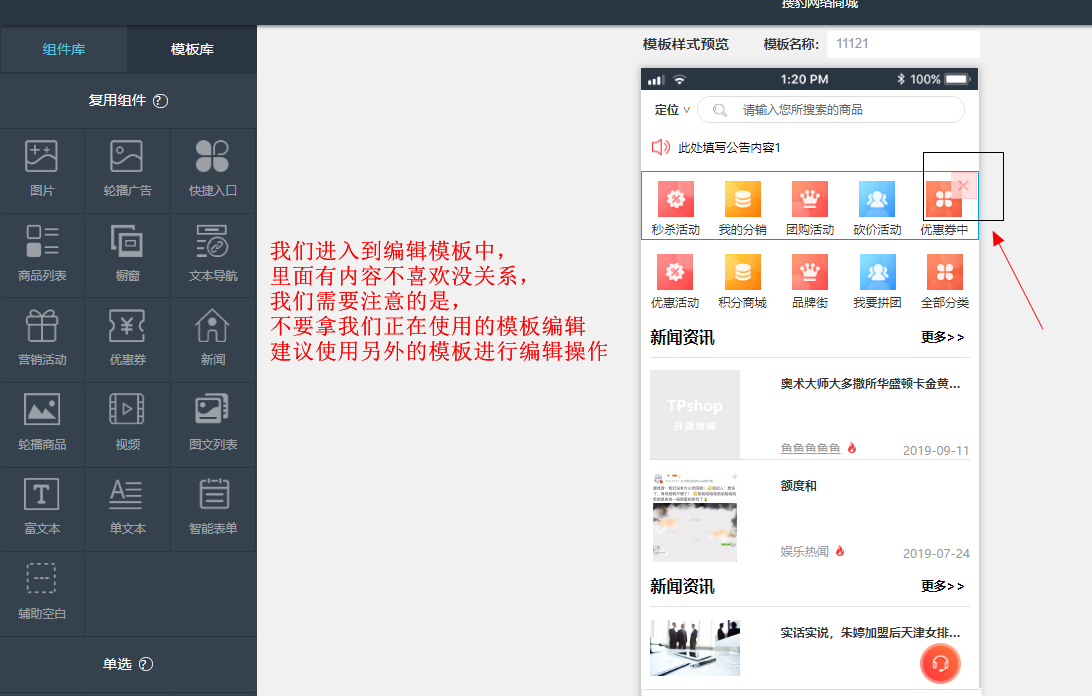Choose the 智能表单 smart form component
This screenshot has width=1092, height=696.
point(212,507)
